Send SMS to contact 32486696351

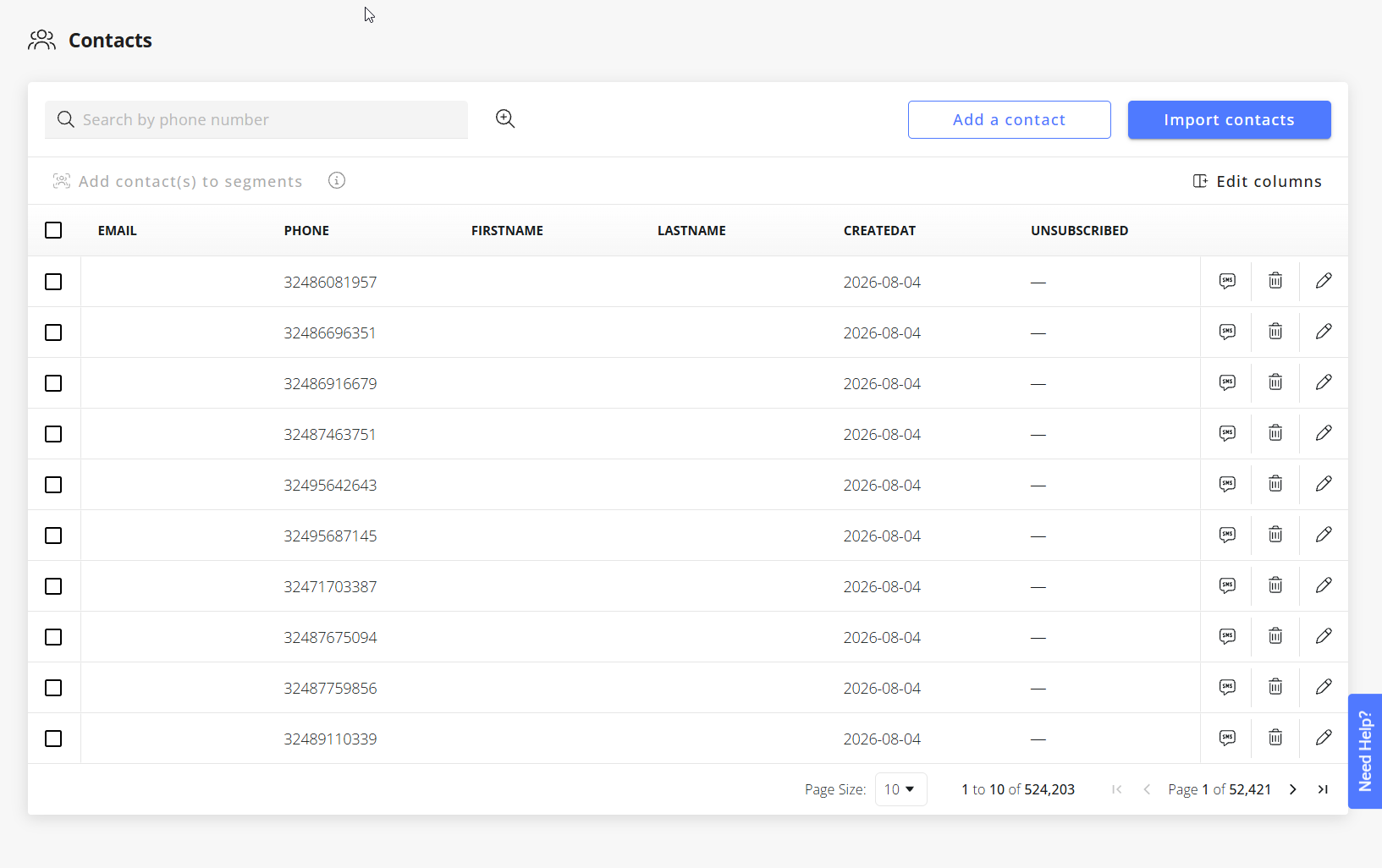(x=1227, y=332)
